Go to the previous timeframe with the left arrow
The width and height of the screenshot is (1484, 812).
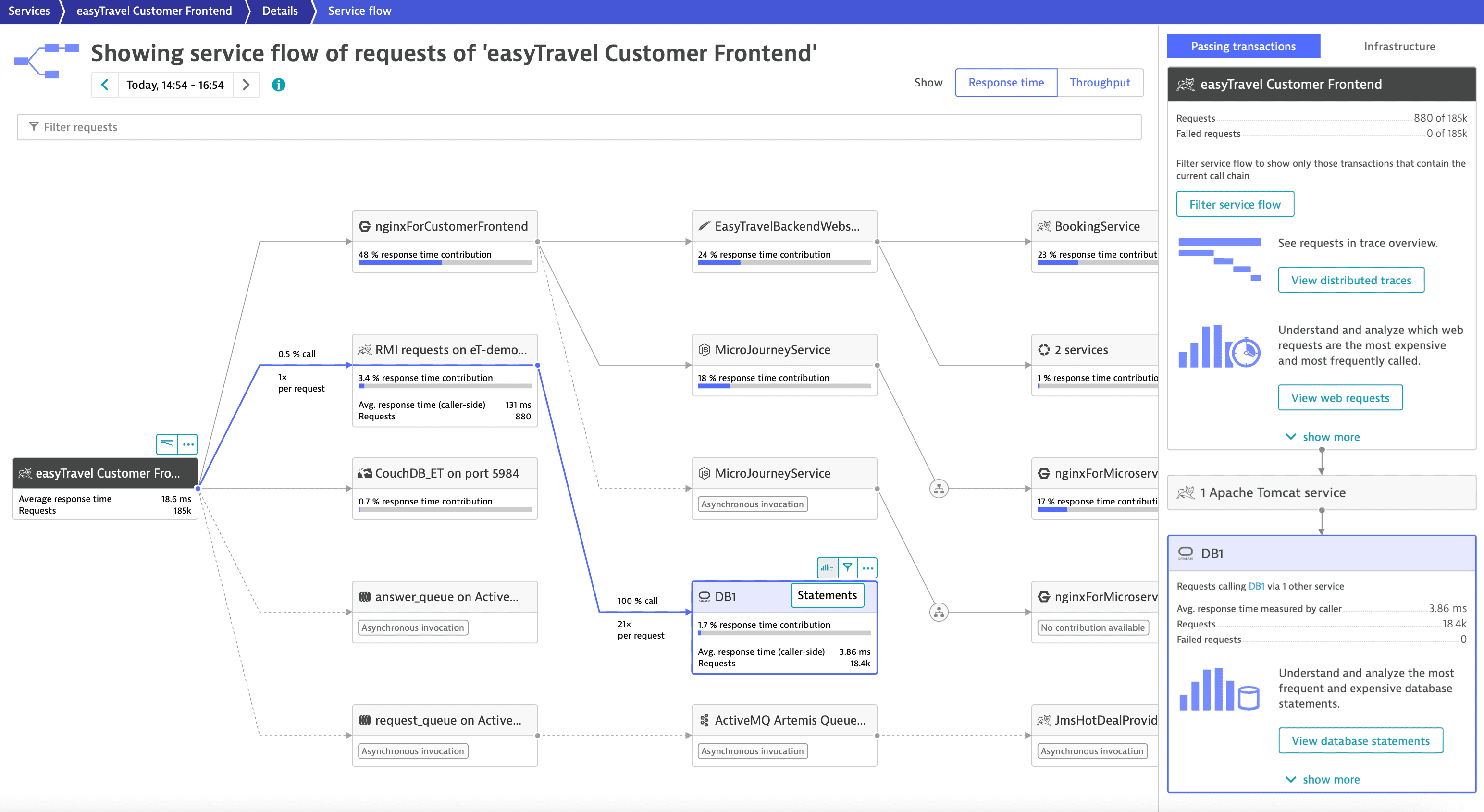point(105,85)
